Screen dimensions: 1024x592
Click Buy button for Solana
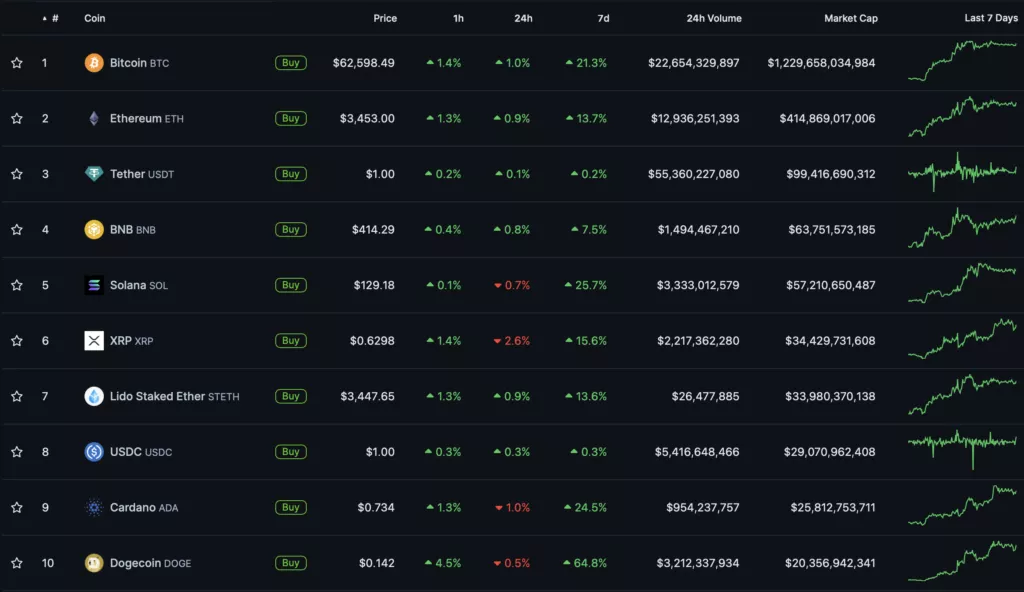[x=291, y=285]
